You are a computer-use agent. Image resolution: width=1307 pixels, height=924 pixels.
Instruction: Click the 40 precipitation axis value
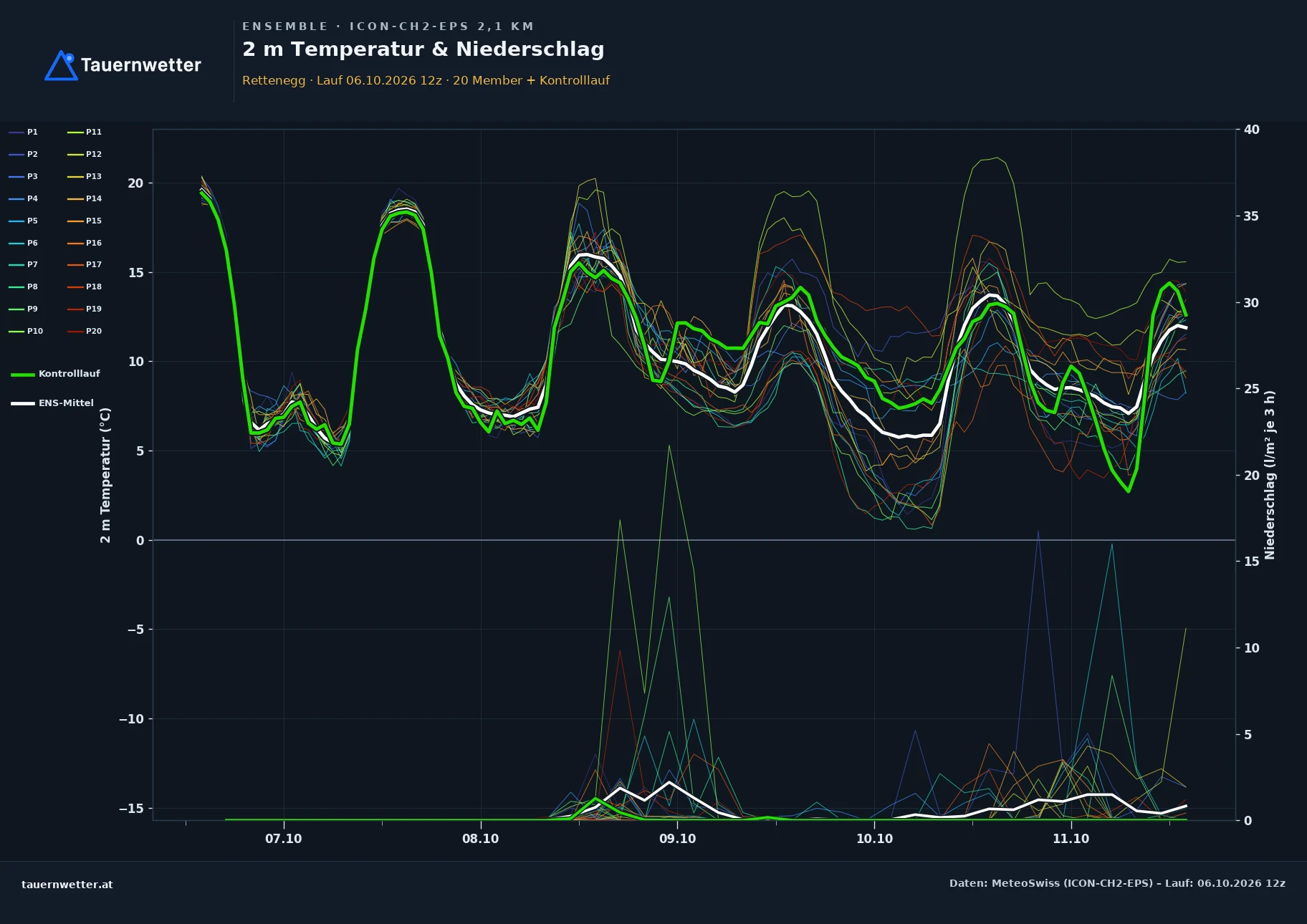[1252, 130]
